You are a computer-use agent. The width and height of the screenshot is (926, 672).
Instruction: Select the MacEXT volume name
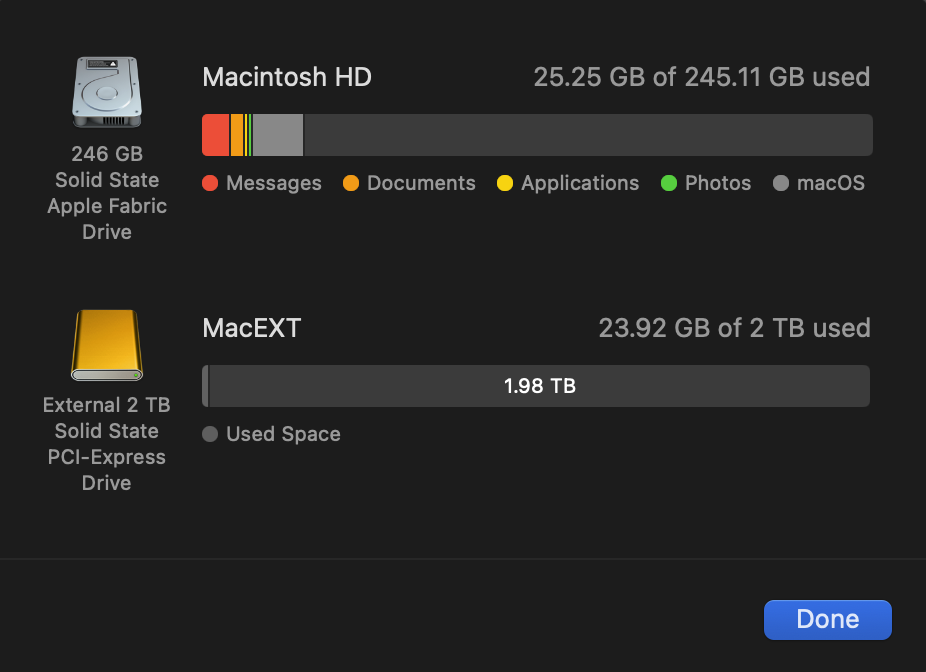tap(251, 328)
